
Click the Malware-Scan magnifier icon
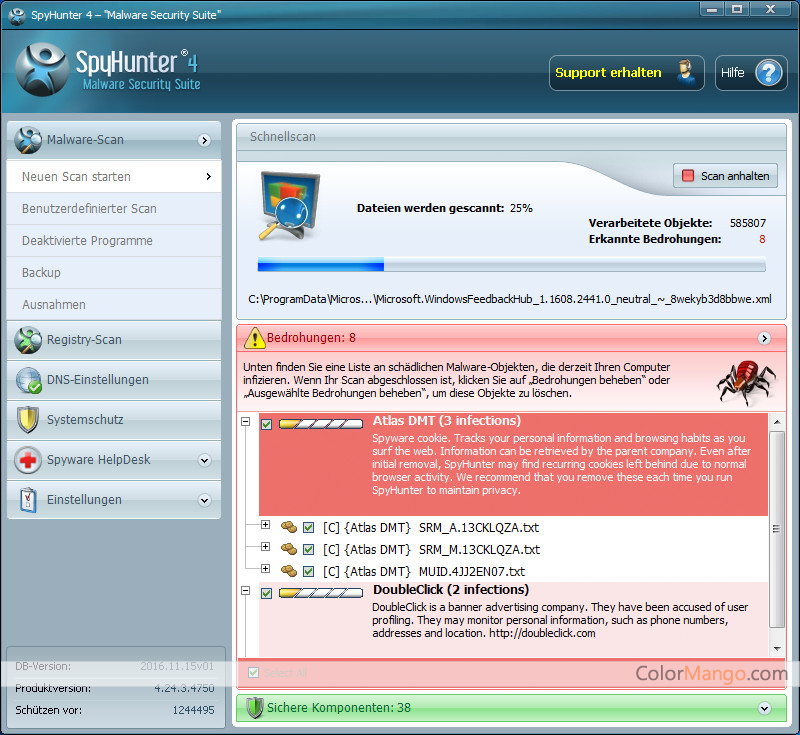click(x=28, y=140)
